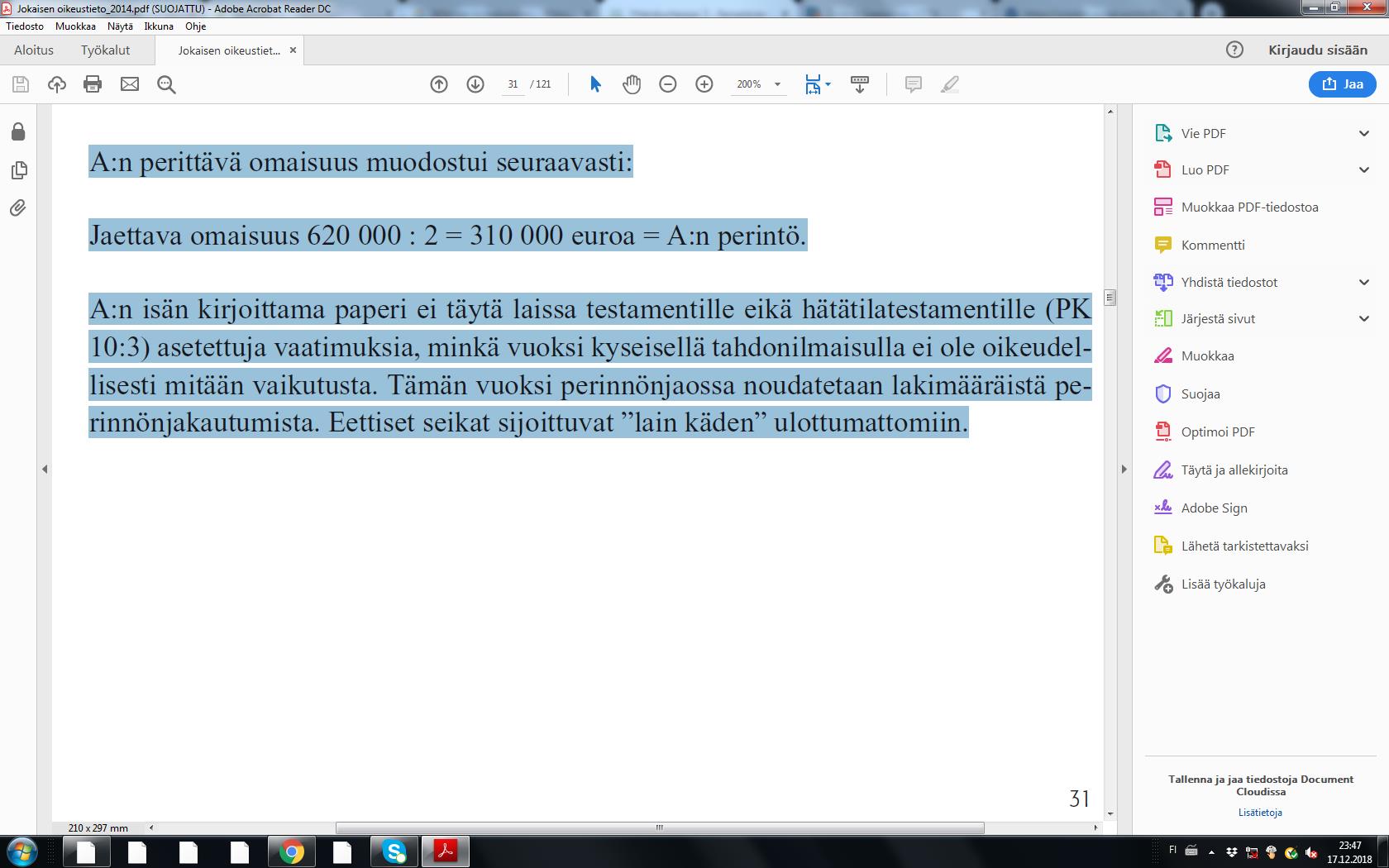Open the 200% zoom level dropdown
The width and height of the screenshot is (1389, 868).
click(777, 84)
